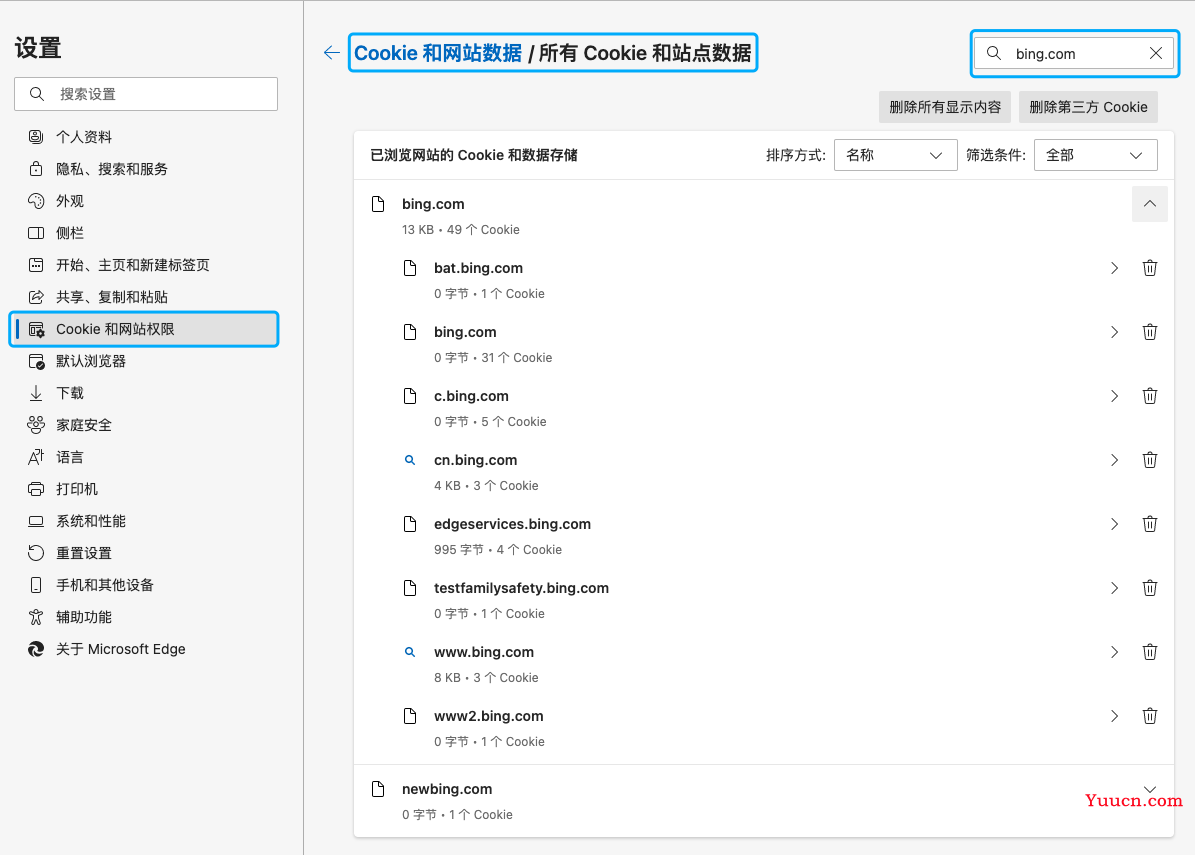Viewport: 1195px width, 855px height.
Task: Remove cn.bing.com data using trash icon
Action: 1150,460
